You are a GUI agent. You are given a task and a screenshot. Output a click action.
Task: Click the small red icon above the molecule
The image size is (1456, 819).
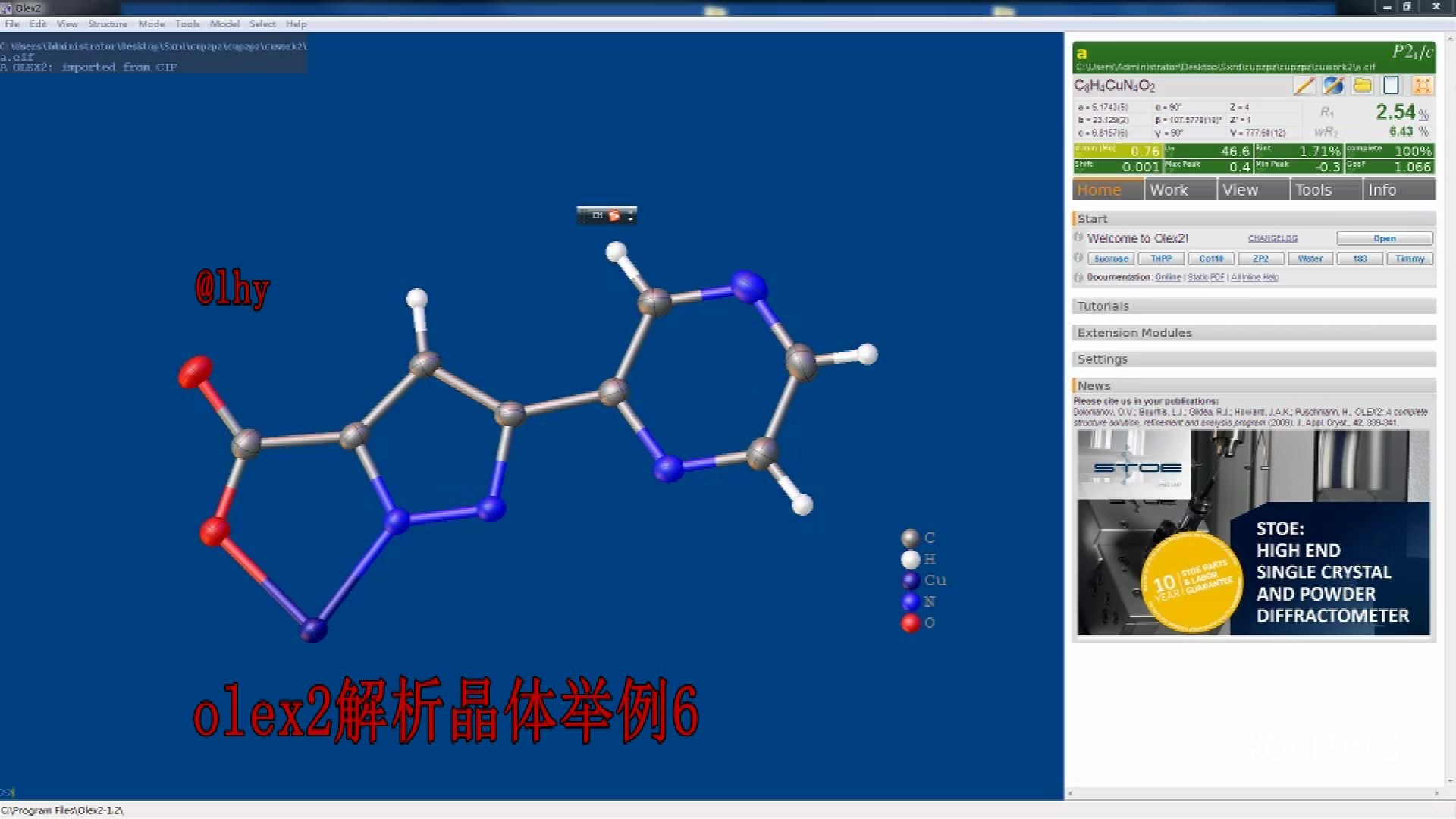point(613,215)
